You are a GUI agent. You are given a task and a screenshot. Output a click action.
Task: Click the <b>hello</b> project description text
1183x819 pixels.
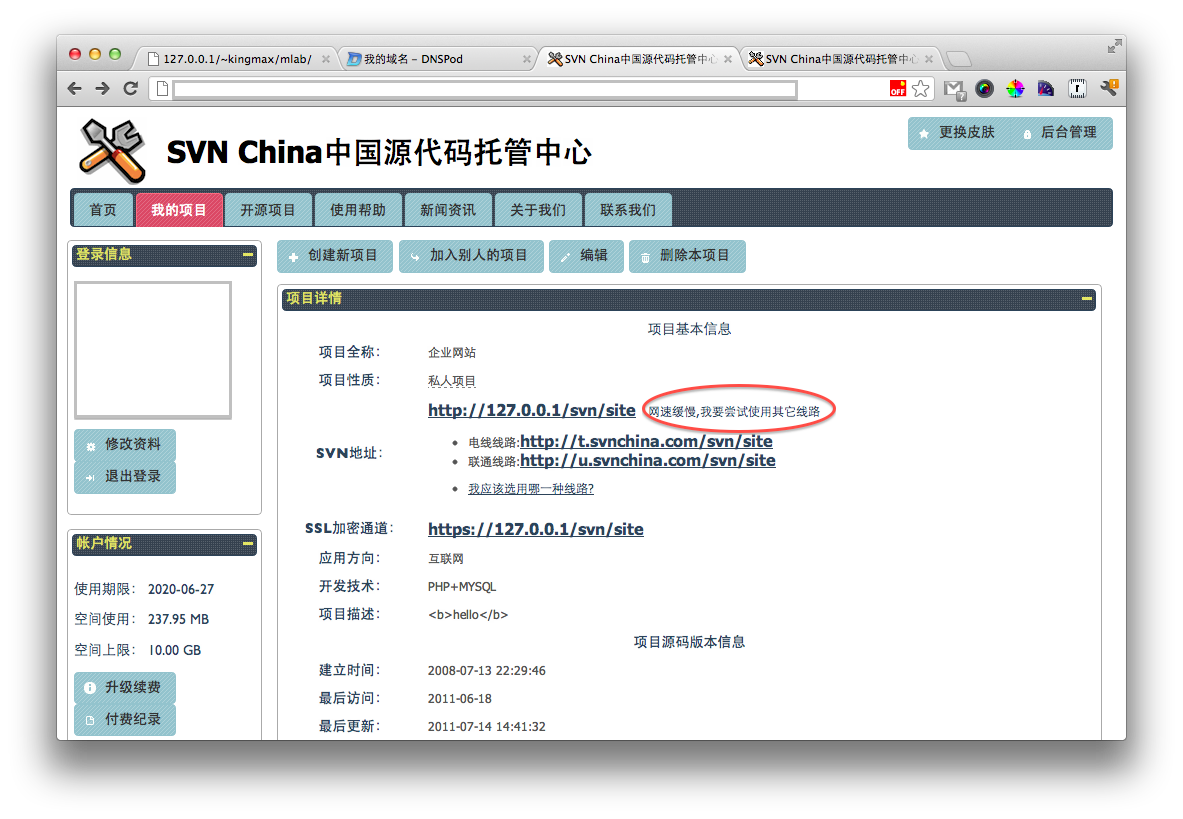click(468, 615)
